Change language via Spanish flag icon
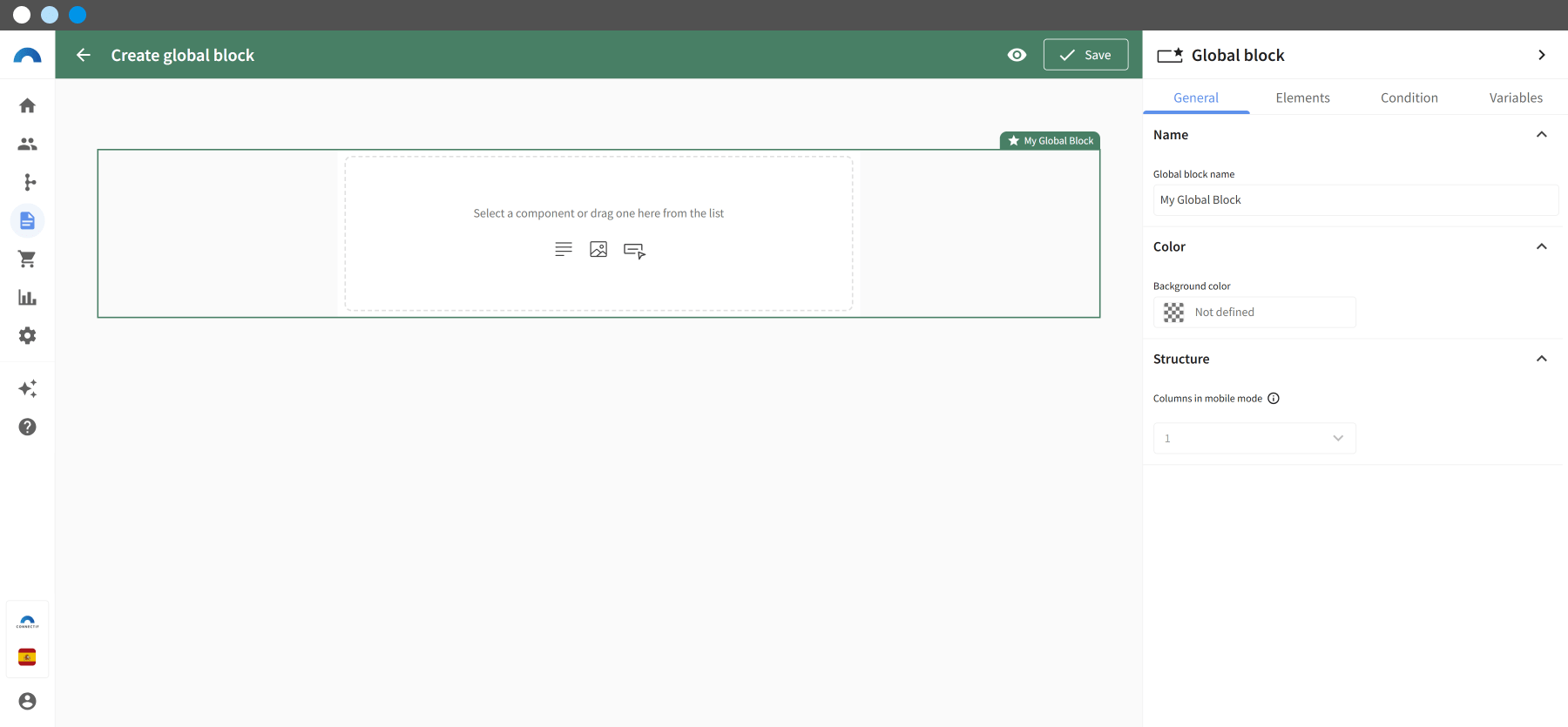1568x727 pixels. [27, 656]
